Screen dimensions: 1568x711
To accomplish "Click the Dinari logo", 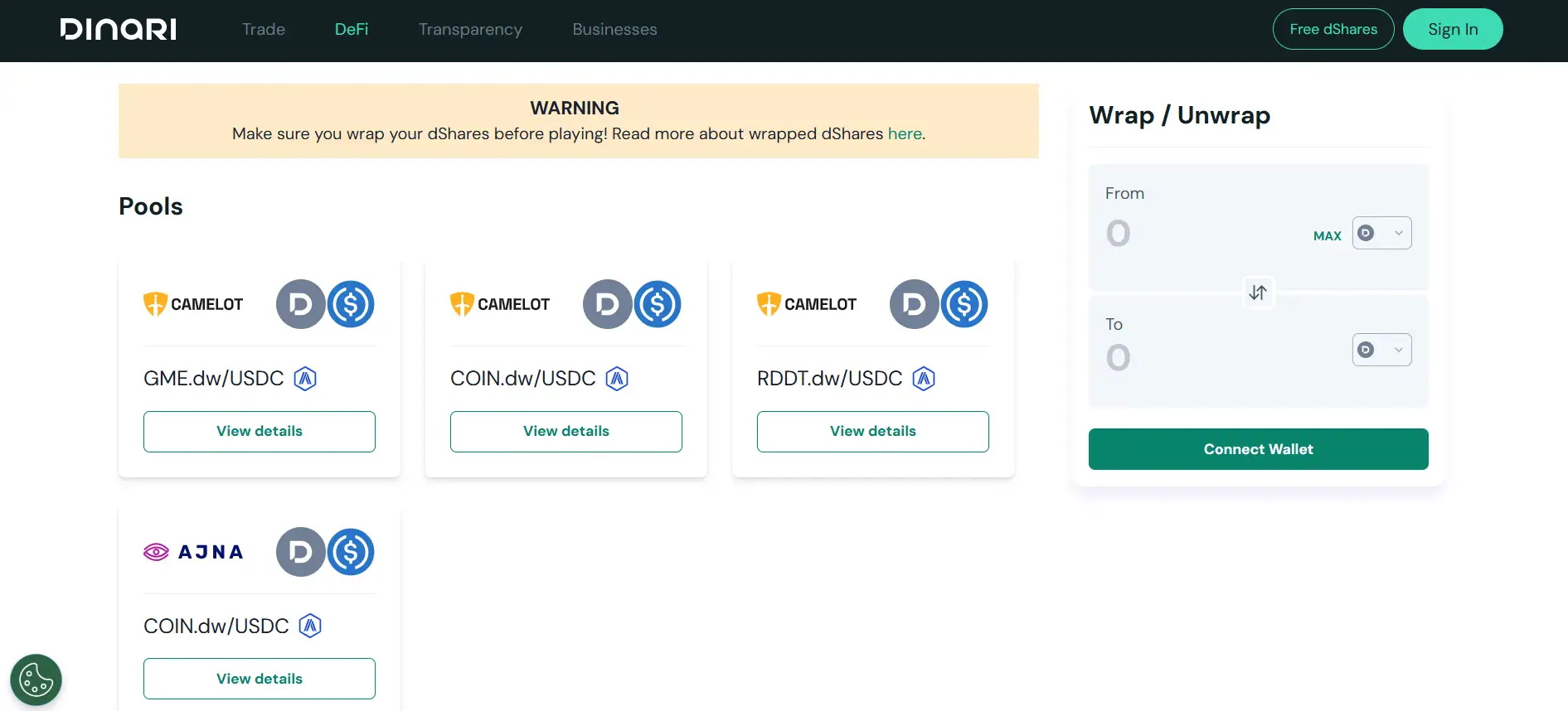I will (x=118, y=30).
